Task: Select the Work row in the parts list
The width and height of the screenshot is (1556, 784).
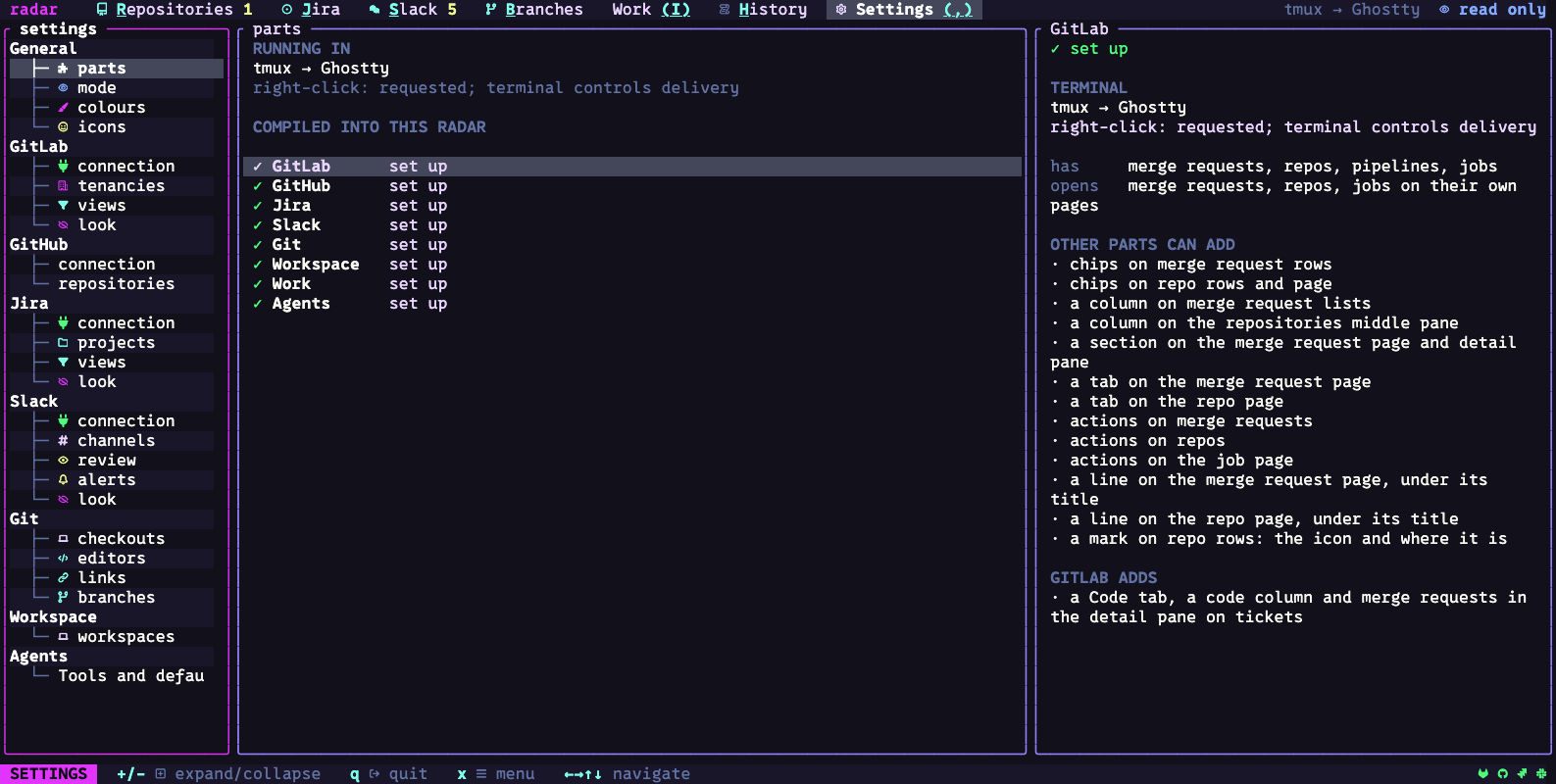Action: [x=632, y=284]
